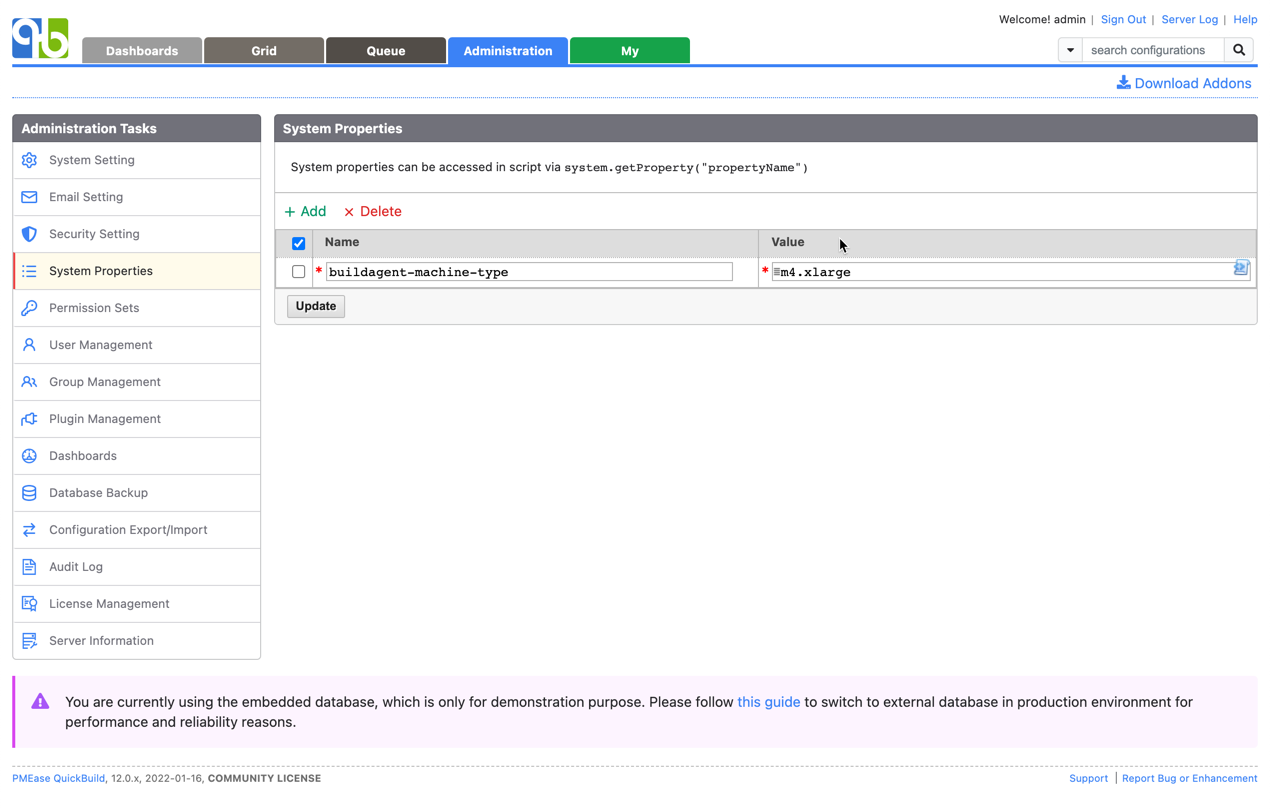
Task: Open License Management in the sidebar
Action: click(x=137, y=604)
